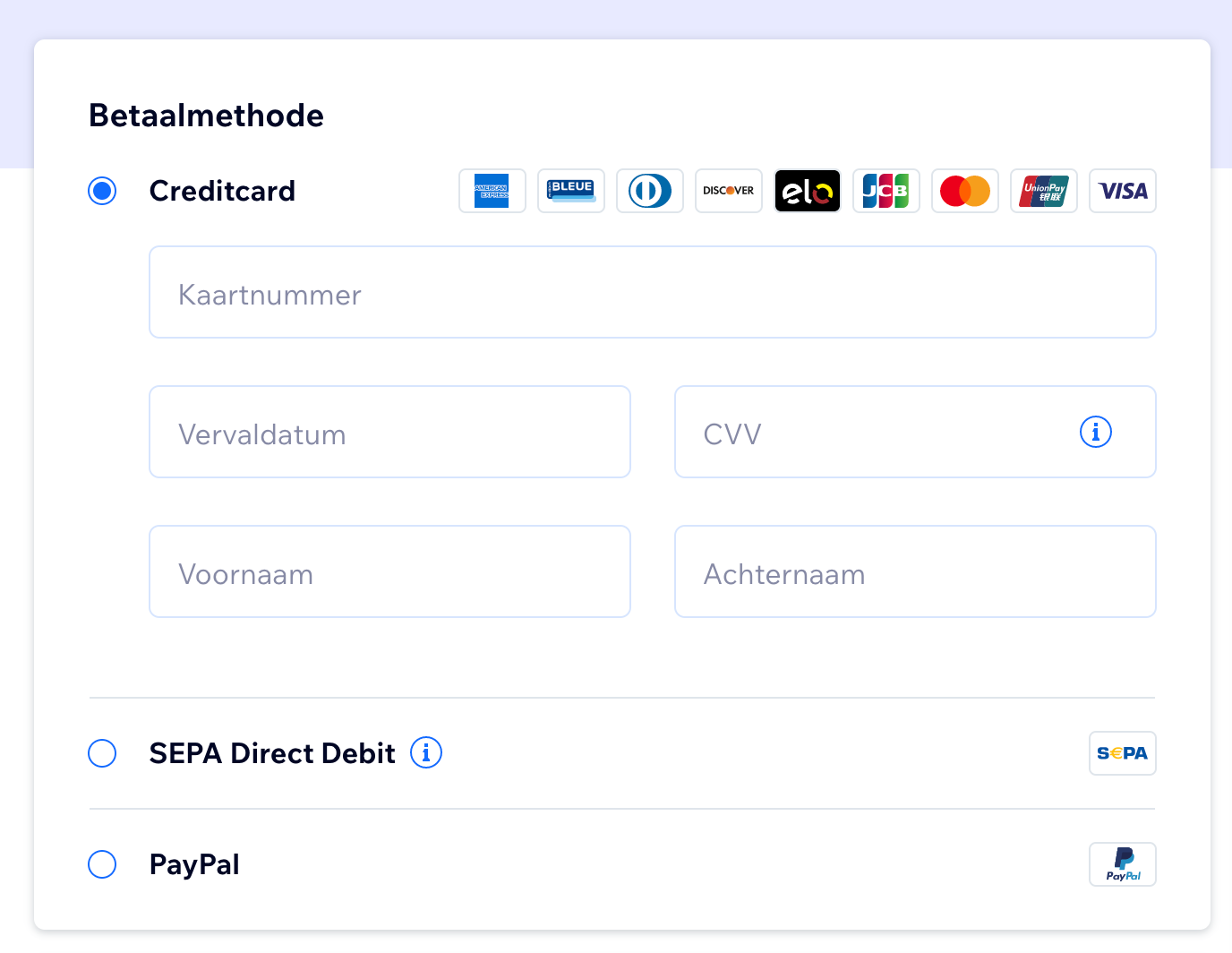Click the SEPA logo badge
The image size is (1232, 953).
tap(1122, 753)
